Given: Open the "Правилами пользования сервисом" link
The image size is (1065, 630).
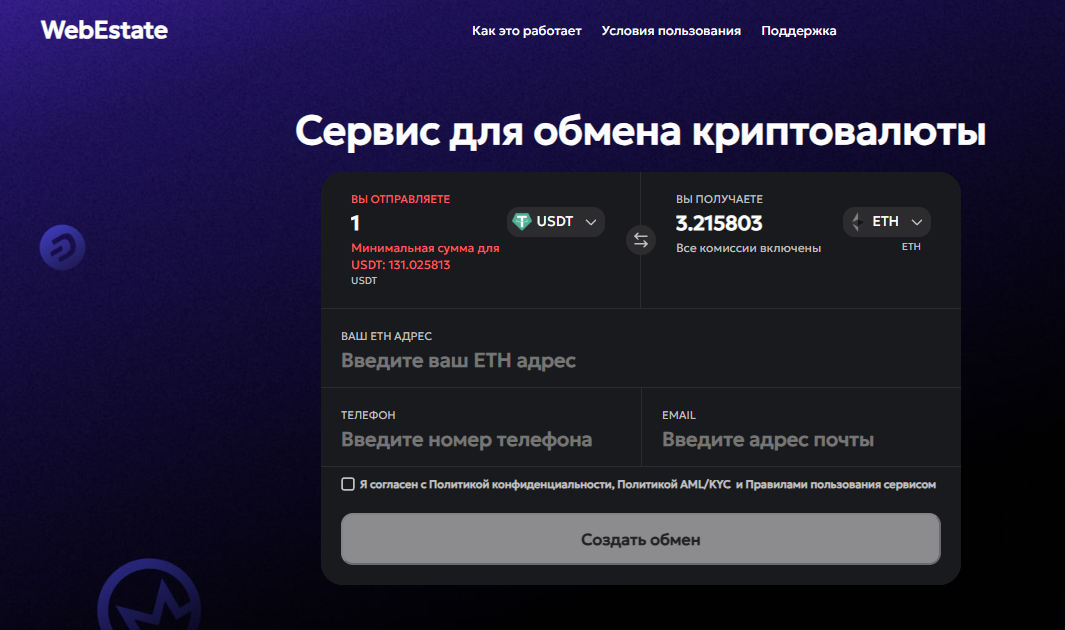Looking at the screenshot, I should point(841,485).
